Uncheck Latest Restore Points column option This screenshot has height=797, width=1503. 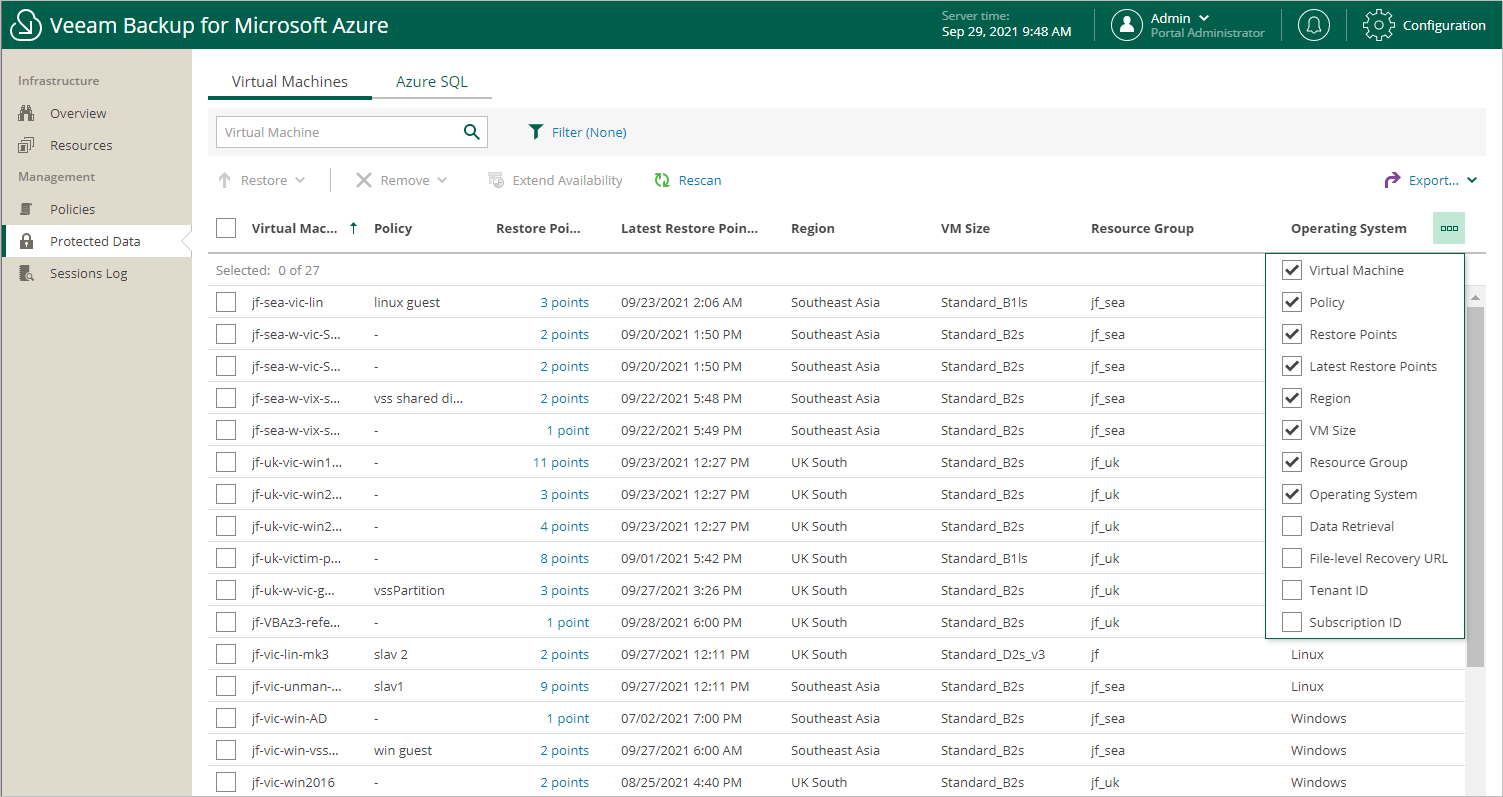(x=1292, y=366)
